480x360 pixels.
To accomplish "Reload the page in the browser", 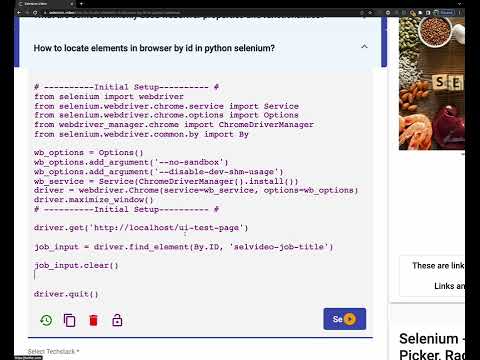I will (35, 12).
